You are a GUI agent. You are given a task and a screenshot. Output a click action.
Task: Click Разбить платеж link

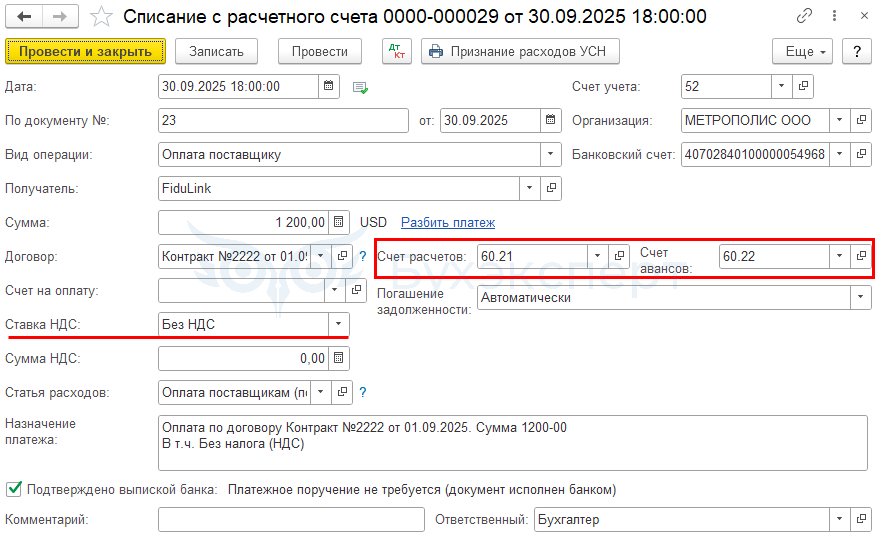point(448,222)
